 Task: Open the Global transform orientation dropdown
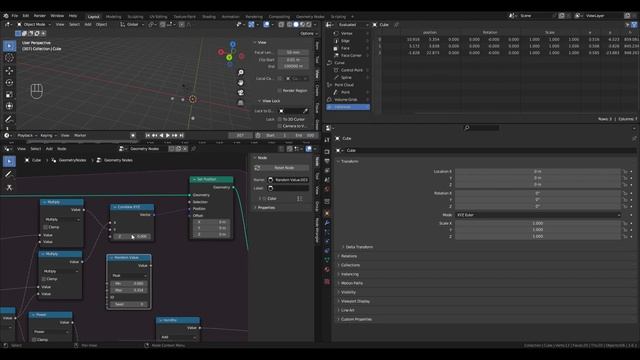[132, 24]
